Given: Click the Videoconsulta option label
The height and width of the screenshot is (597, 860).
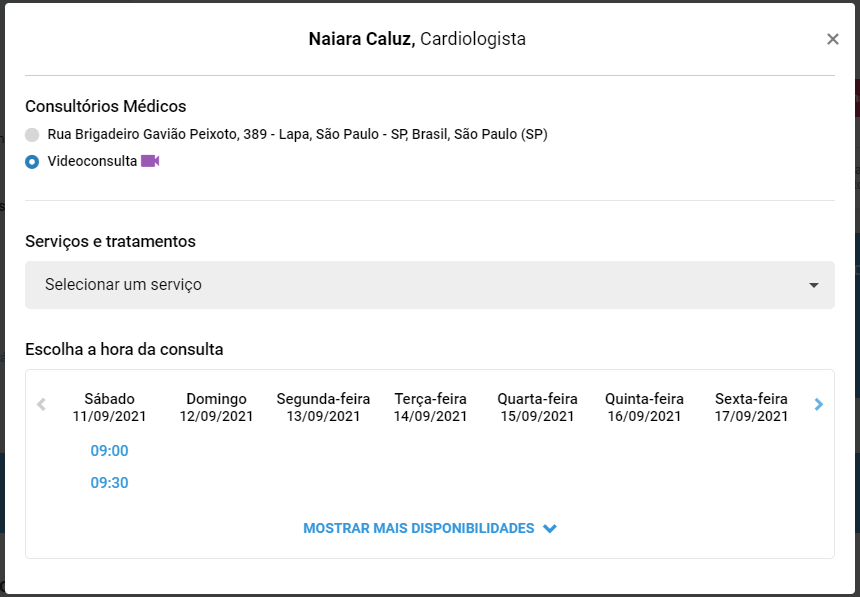Looking at the screenshot, I should (92, 161).
